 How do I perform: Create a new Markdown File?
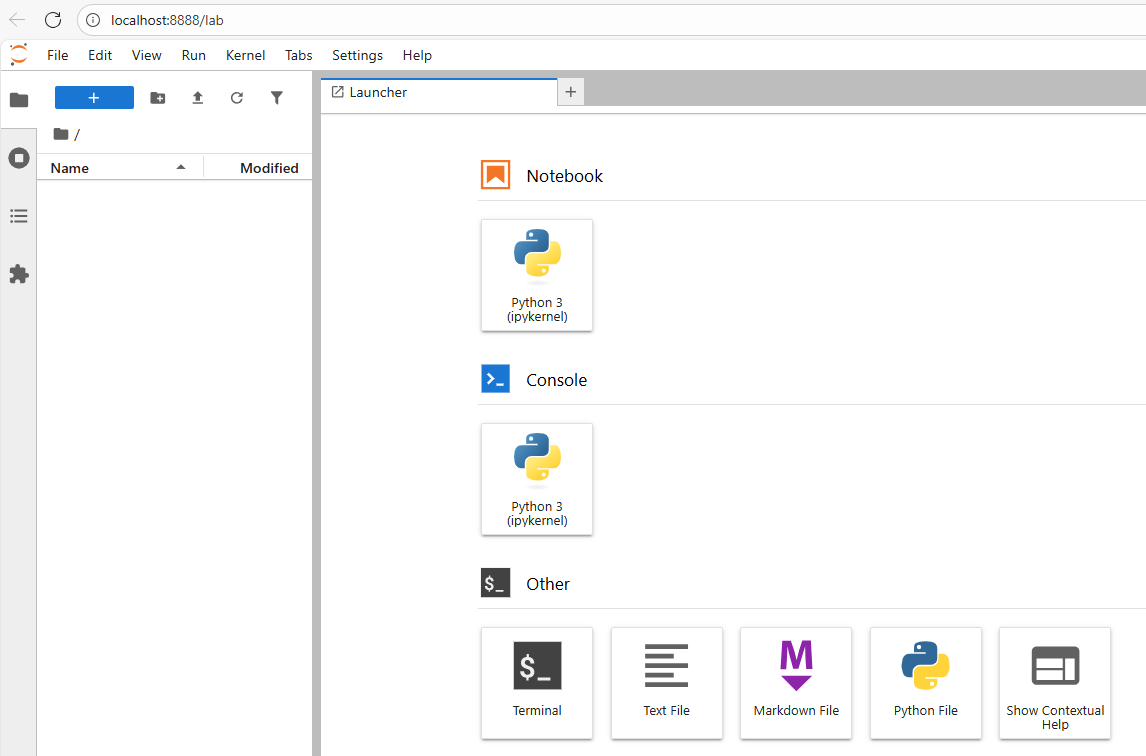click(x=796, y=683)
